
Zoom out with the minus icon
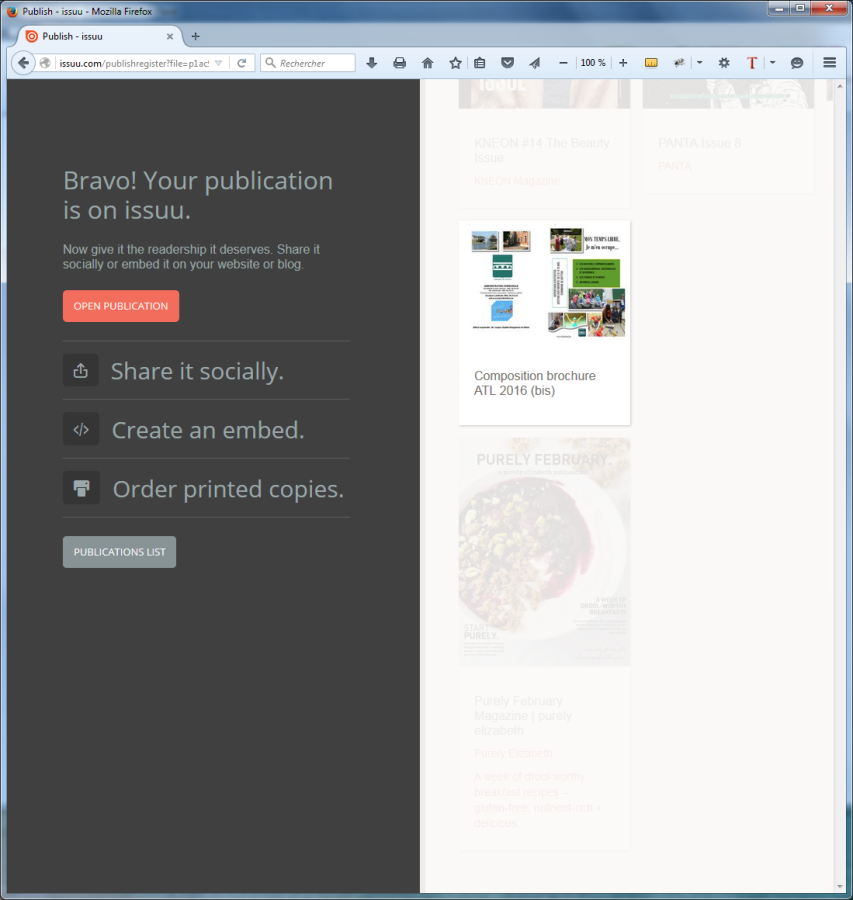pos(563,63)
